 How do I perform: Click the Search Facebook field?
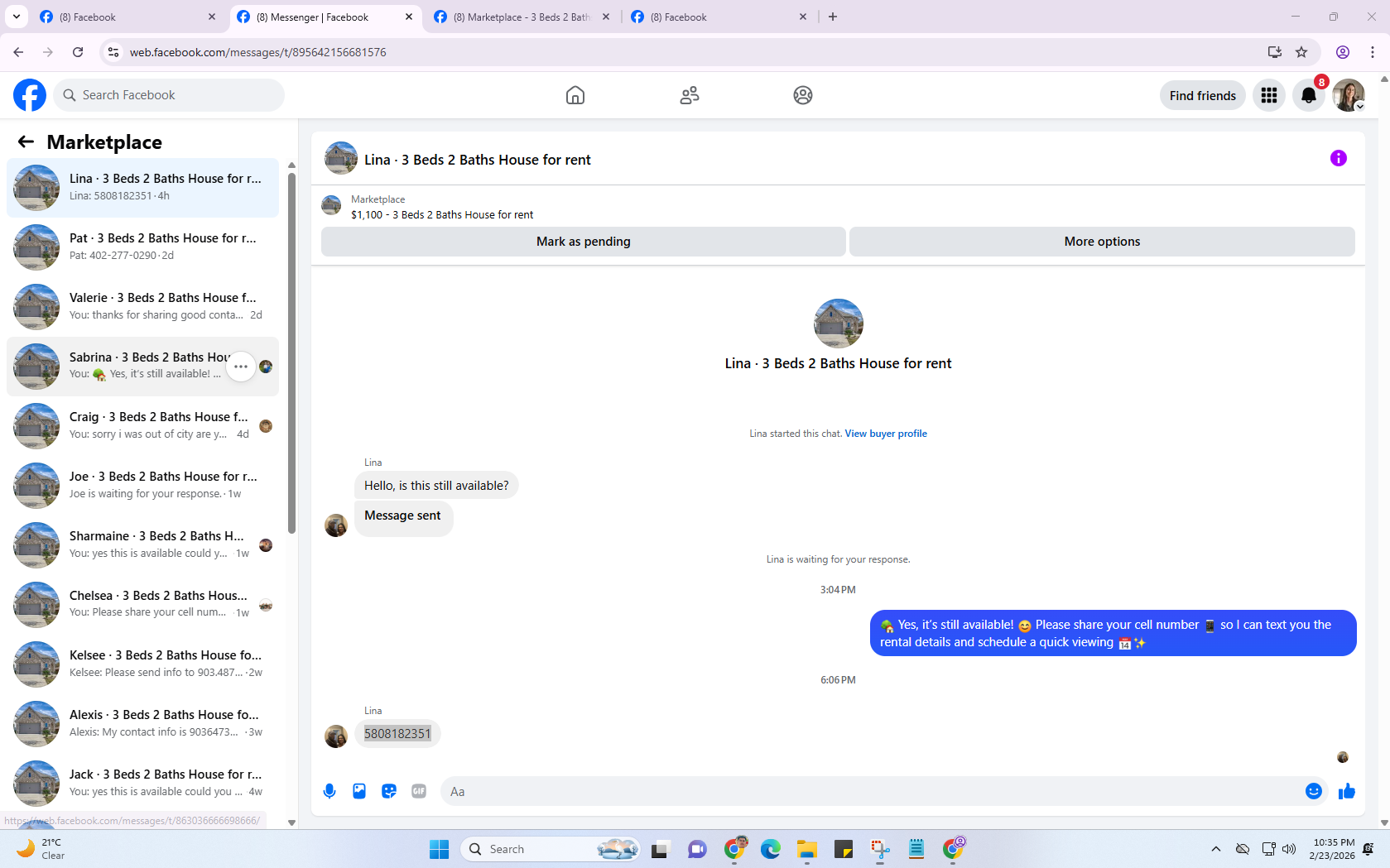click(169, 95)
